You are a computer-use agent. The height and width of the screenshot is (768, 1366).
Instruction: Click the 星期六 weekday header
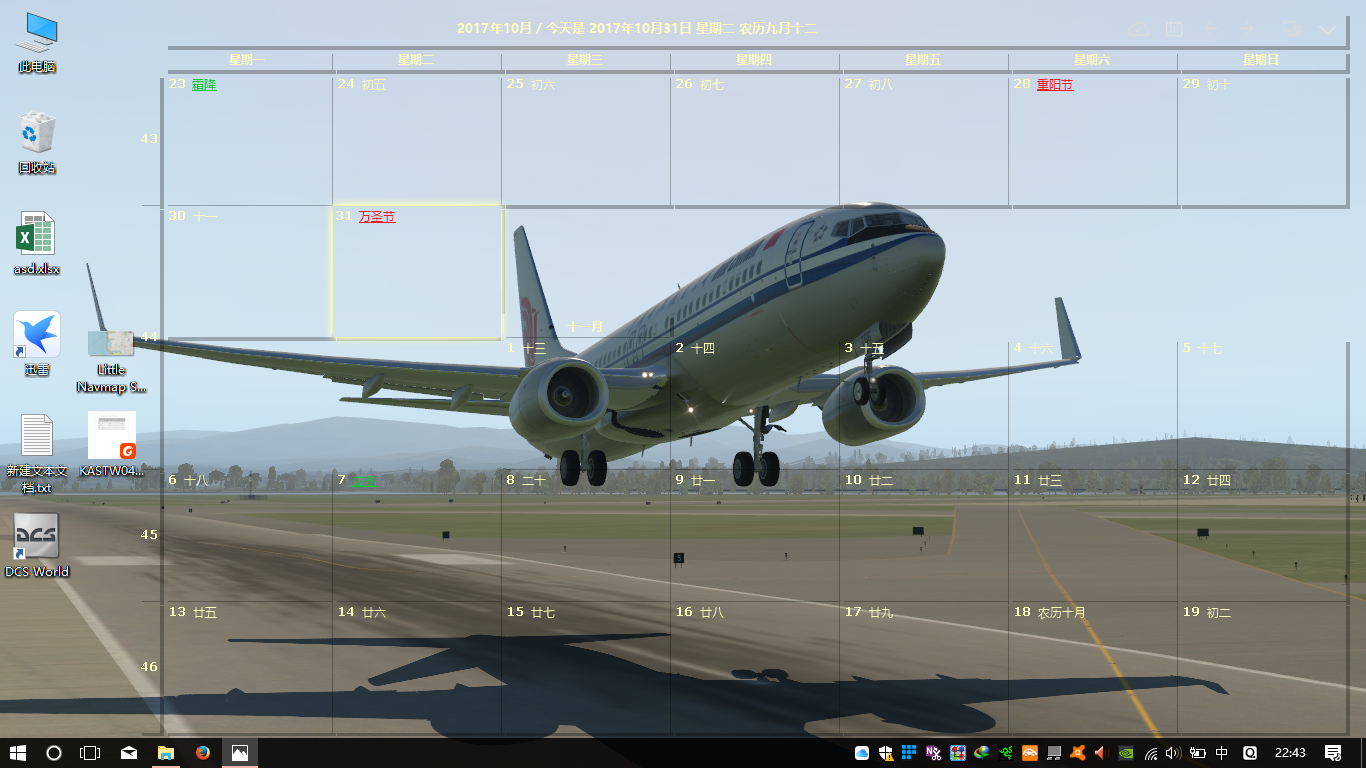(1092, 60)
